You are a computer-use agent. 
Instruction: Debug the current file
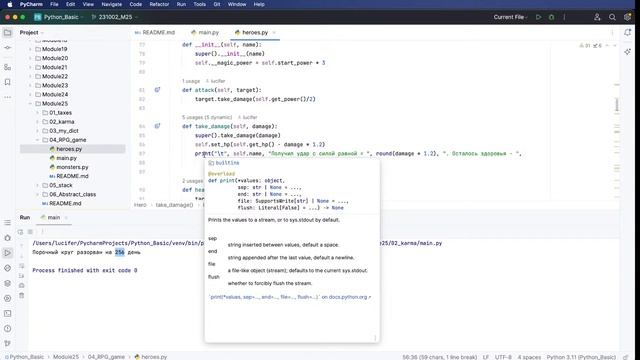[551, 17]
